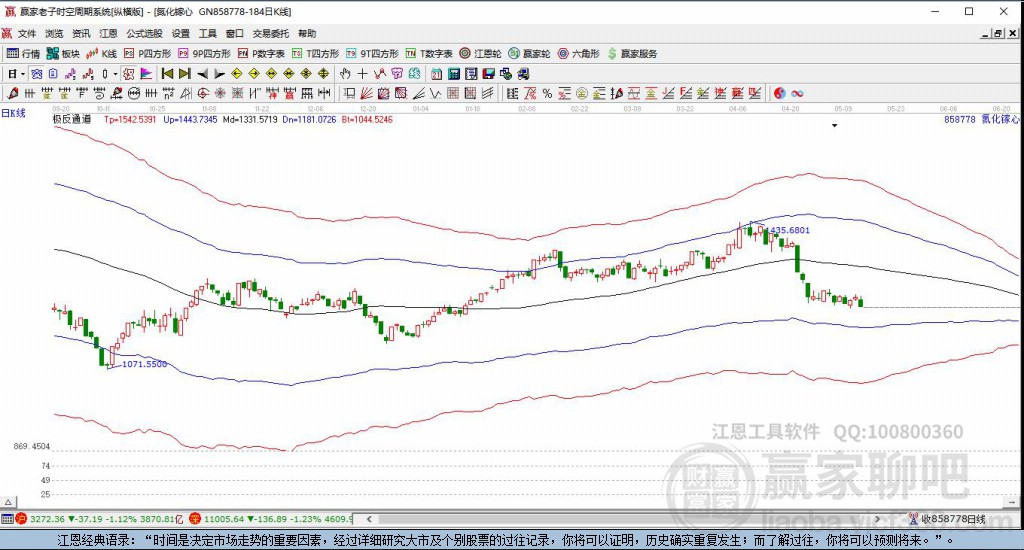Click the Dn=1181.0726 indicator value
Image resolution: width=1024 pixels, height=550 pixels.
(x=310, y=120)
